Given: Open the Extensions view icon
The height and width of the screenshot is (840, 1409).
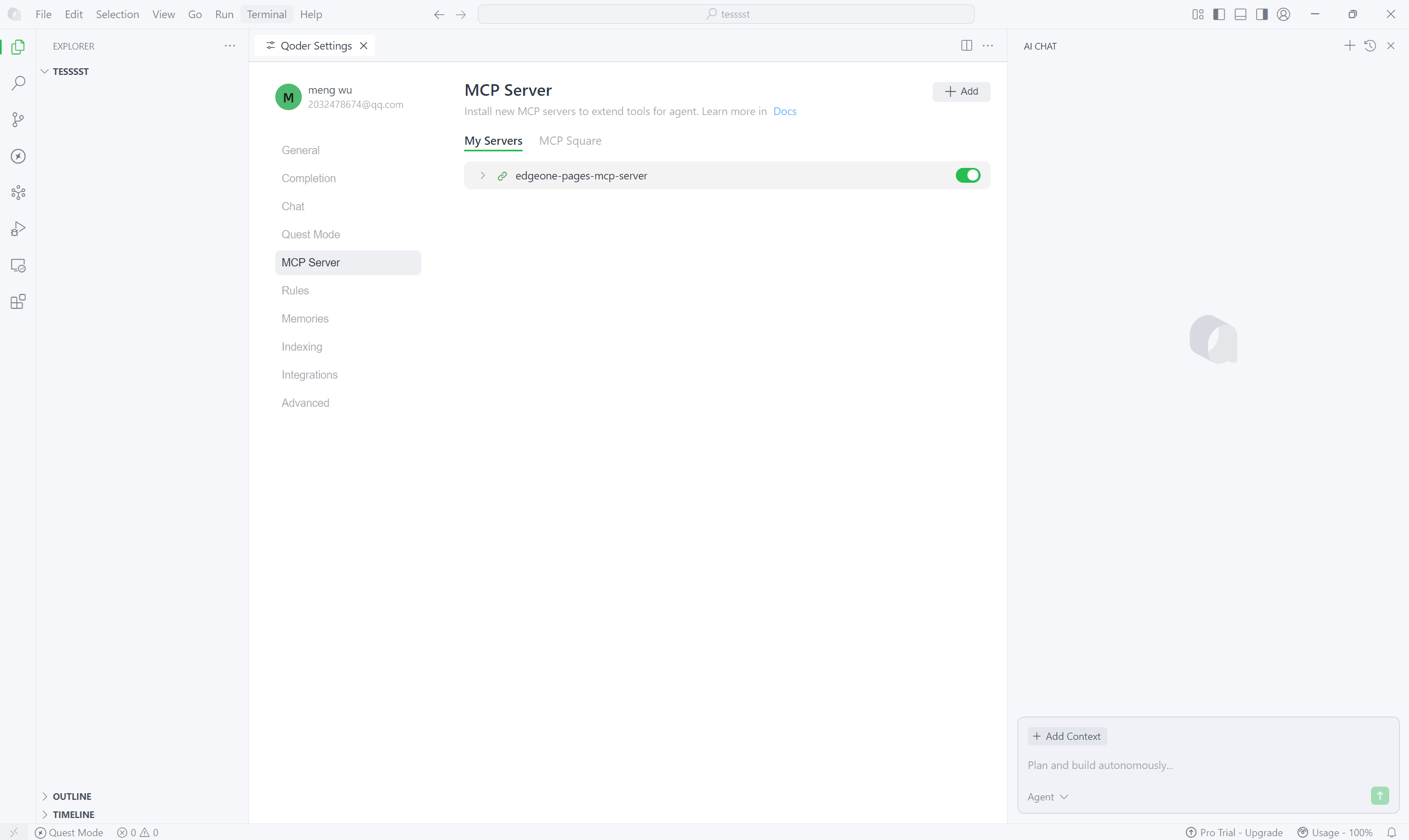Looking at the screenshot, I should [18, 302].
